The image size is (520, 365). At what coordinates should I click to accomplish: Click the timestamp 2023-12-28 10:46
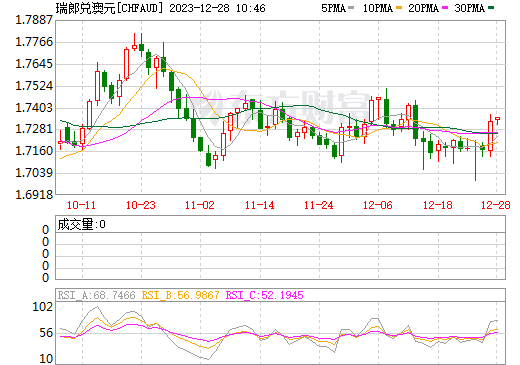[x=217, y=8]
